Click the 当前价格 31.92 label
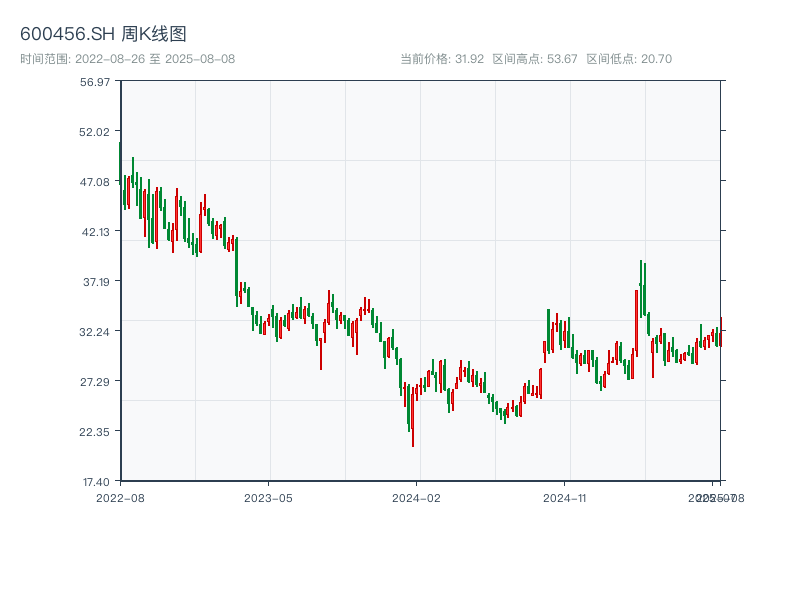 [441, 59]
